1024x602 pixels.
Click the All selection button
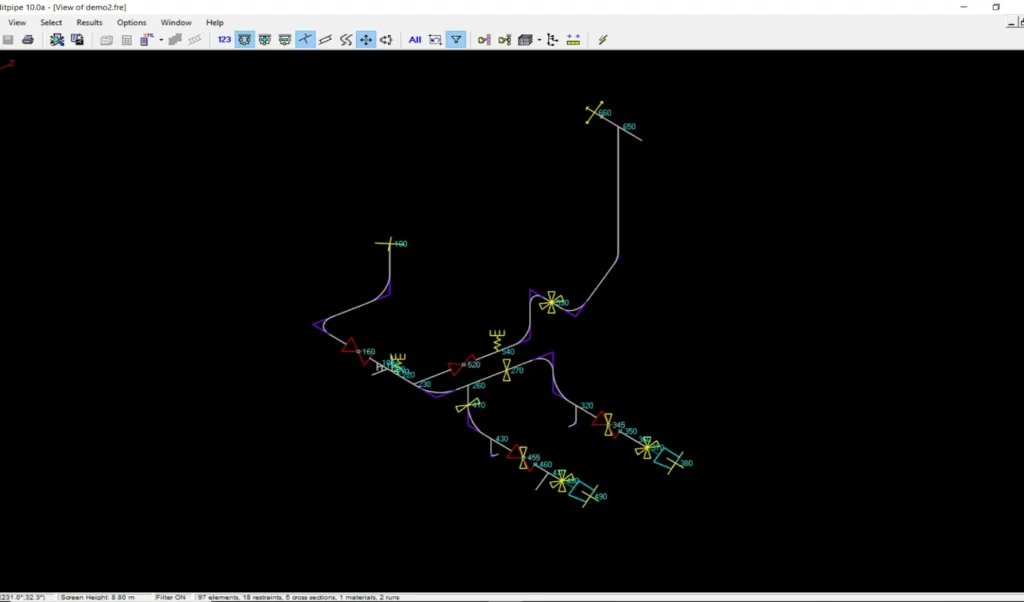pyautogui.click(x=413, y=40)
